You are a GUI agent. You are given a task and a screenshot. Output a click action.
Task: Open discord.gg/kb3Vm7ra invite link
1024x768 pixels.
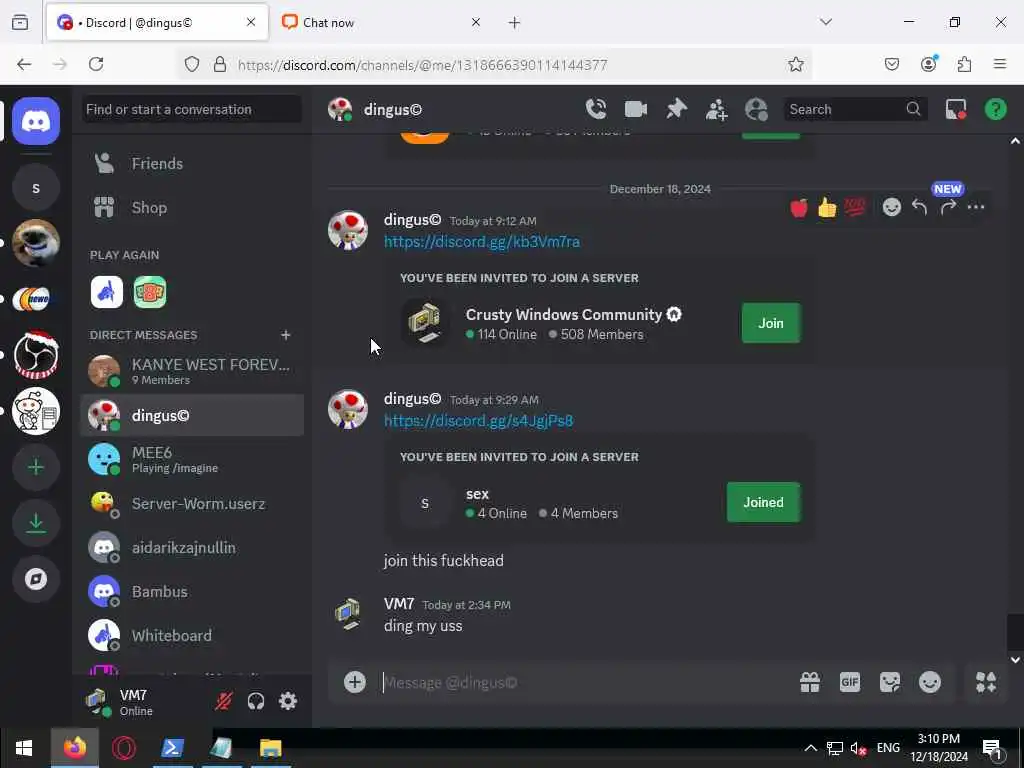point(481,242)
